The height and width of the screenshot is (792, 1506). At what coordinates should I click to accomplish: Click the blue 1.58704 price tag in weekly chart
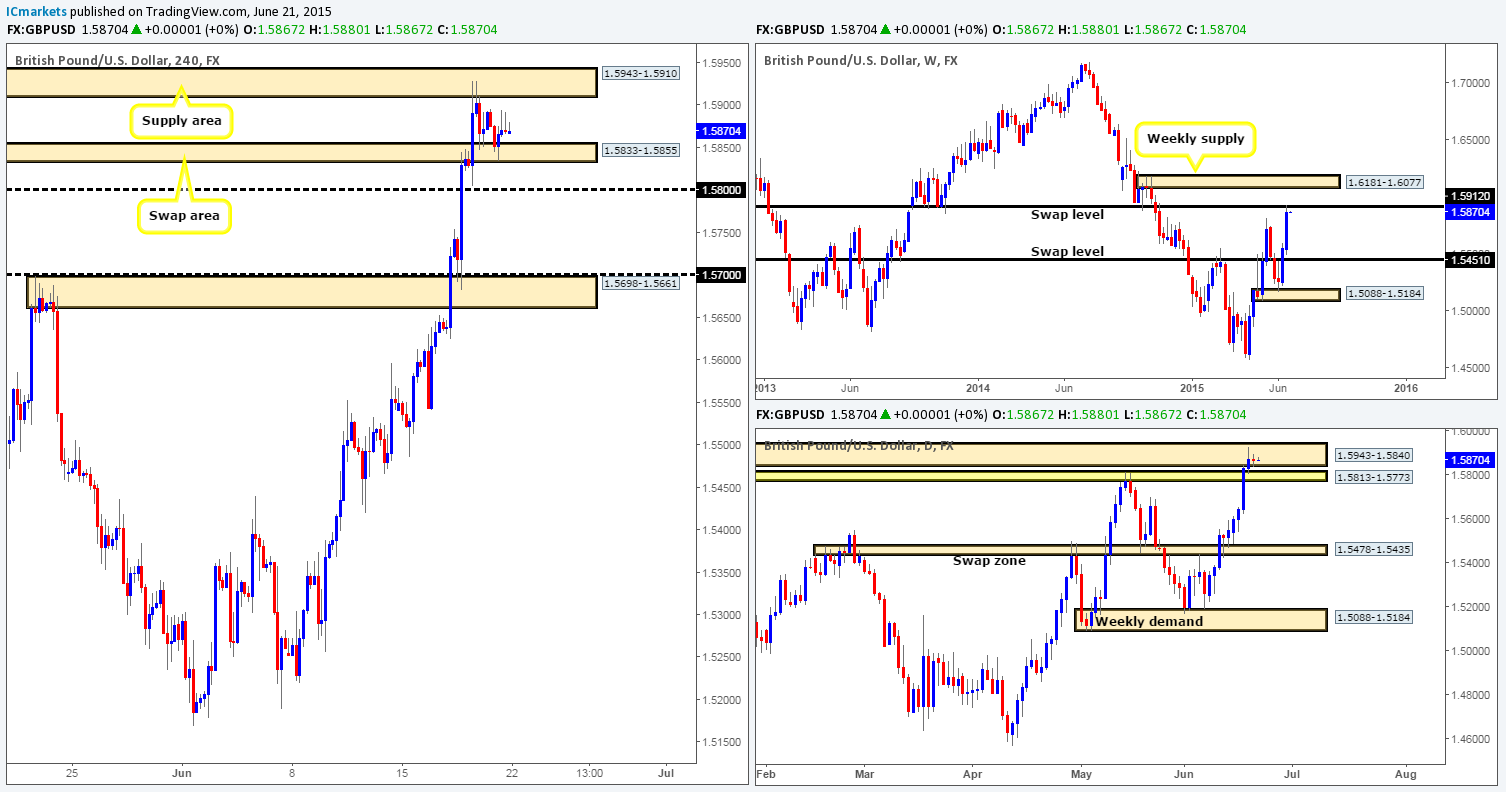[1472, 212]
